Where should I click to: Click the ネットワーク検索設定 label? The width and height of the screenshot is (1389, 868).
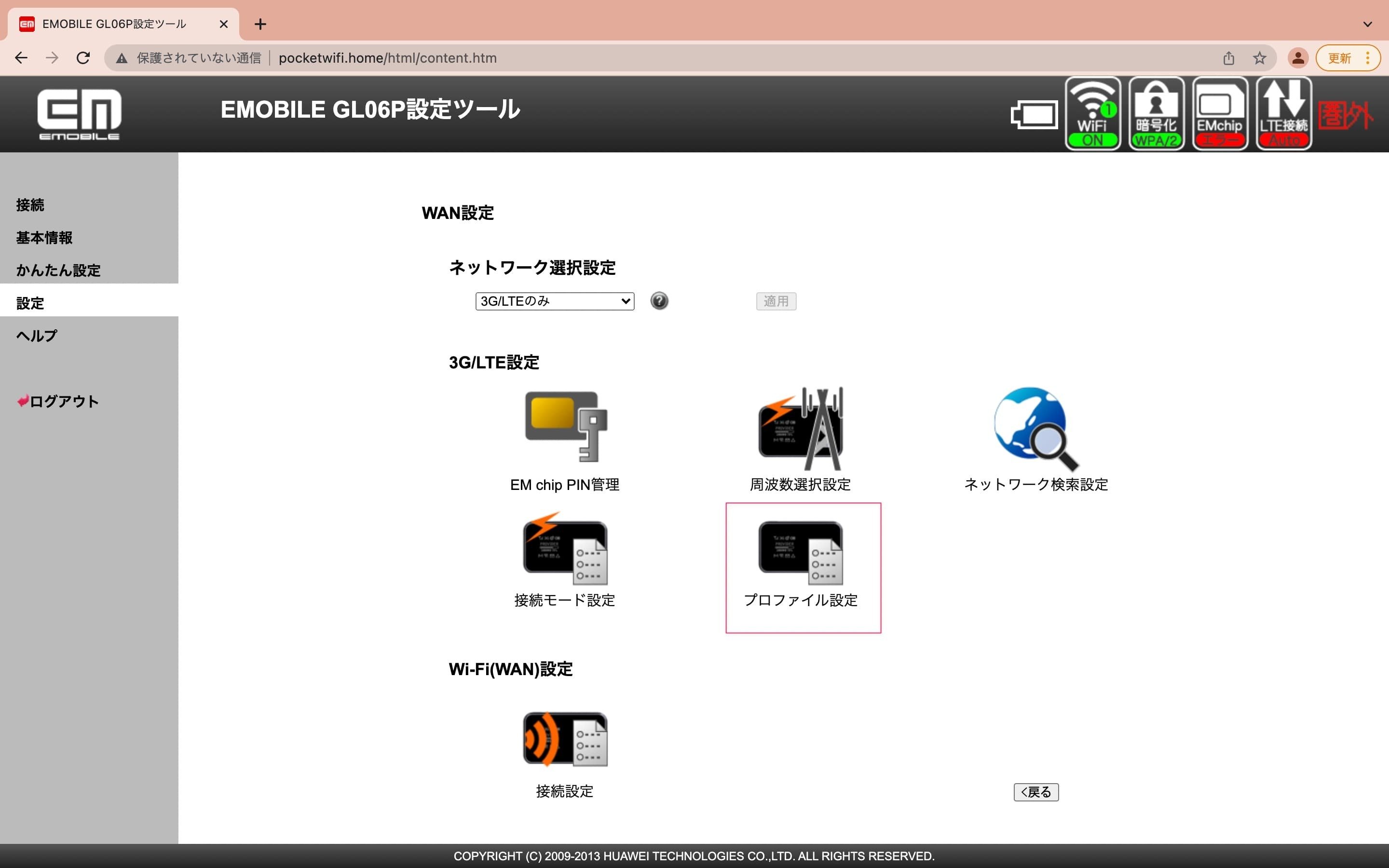point(1036,485)
